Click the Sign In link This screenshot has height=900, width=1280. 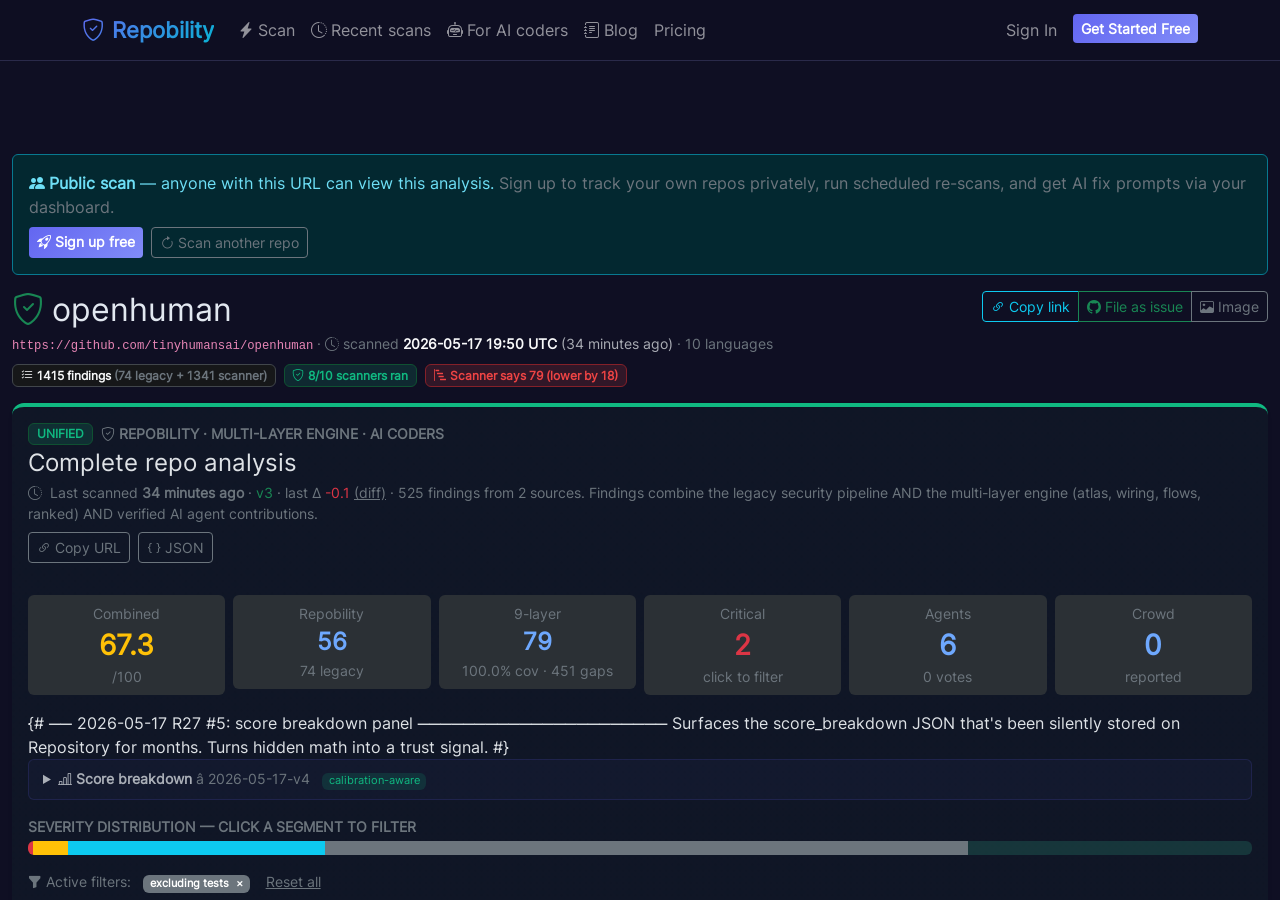click(x=1031, y=30)
